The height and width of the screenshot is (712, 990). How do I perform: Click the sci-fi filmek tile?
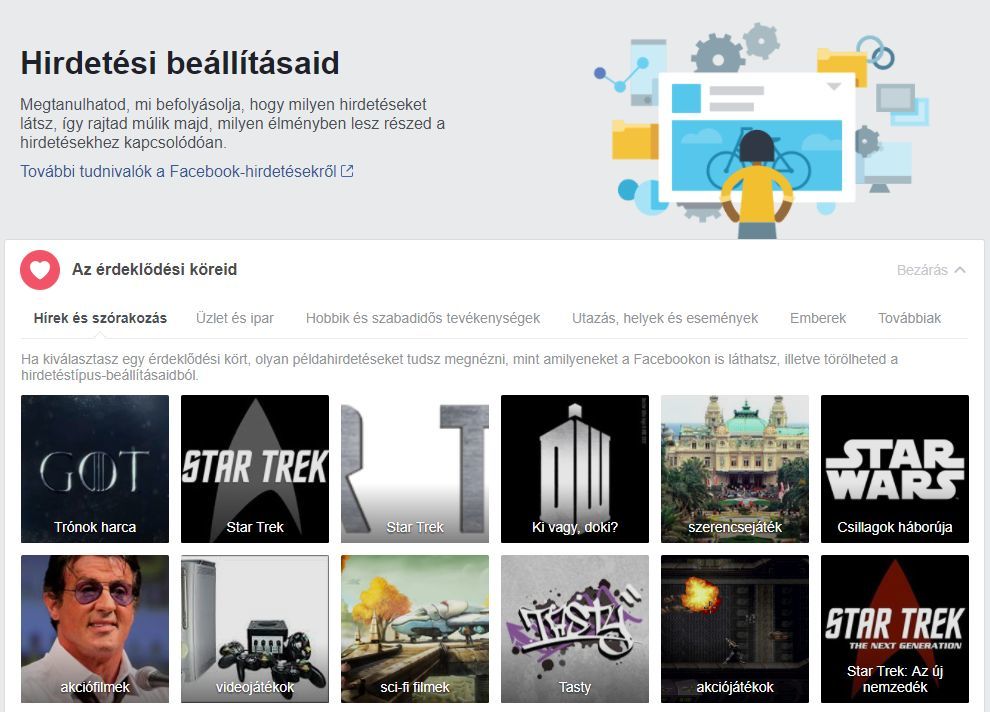pos(415,629)
